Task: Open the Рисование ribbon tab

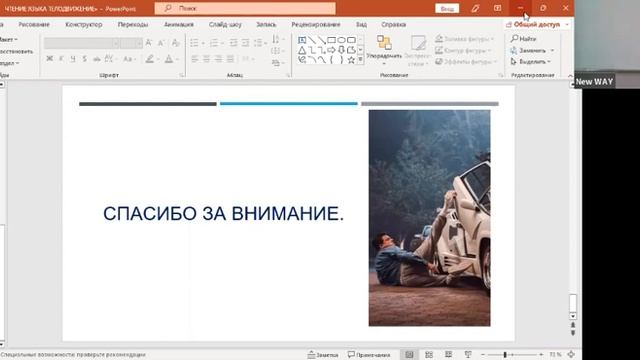Action: click(x=34, y=24)
